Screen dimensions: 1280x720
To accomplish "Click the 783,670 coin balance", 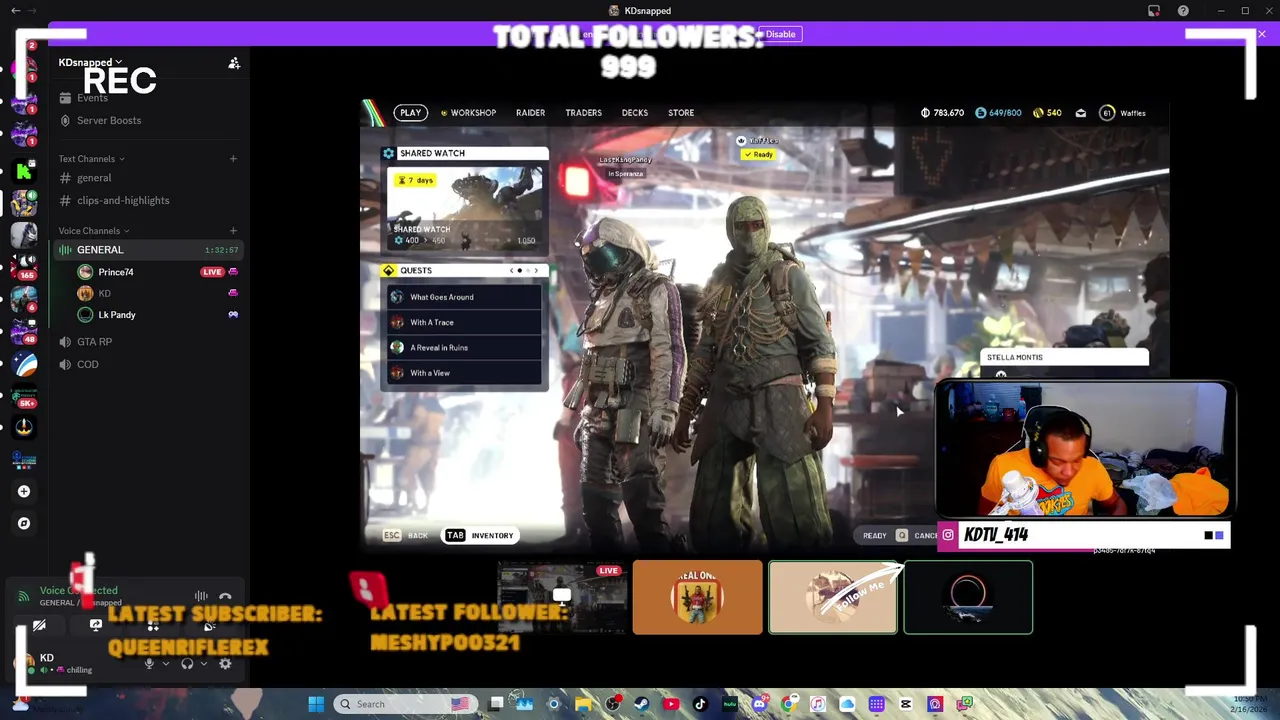I will coord(942,113).
